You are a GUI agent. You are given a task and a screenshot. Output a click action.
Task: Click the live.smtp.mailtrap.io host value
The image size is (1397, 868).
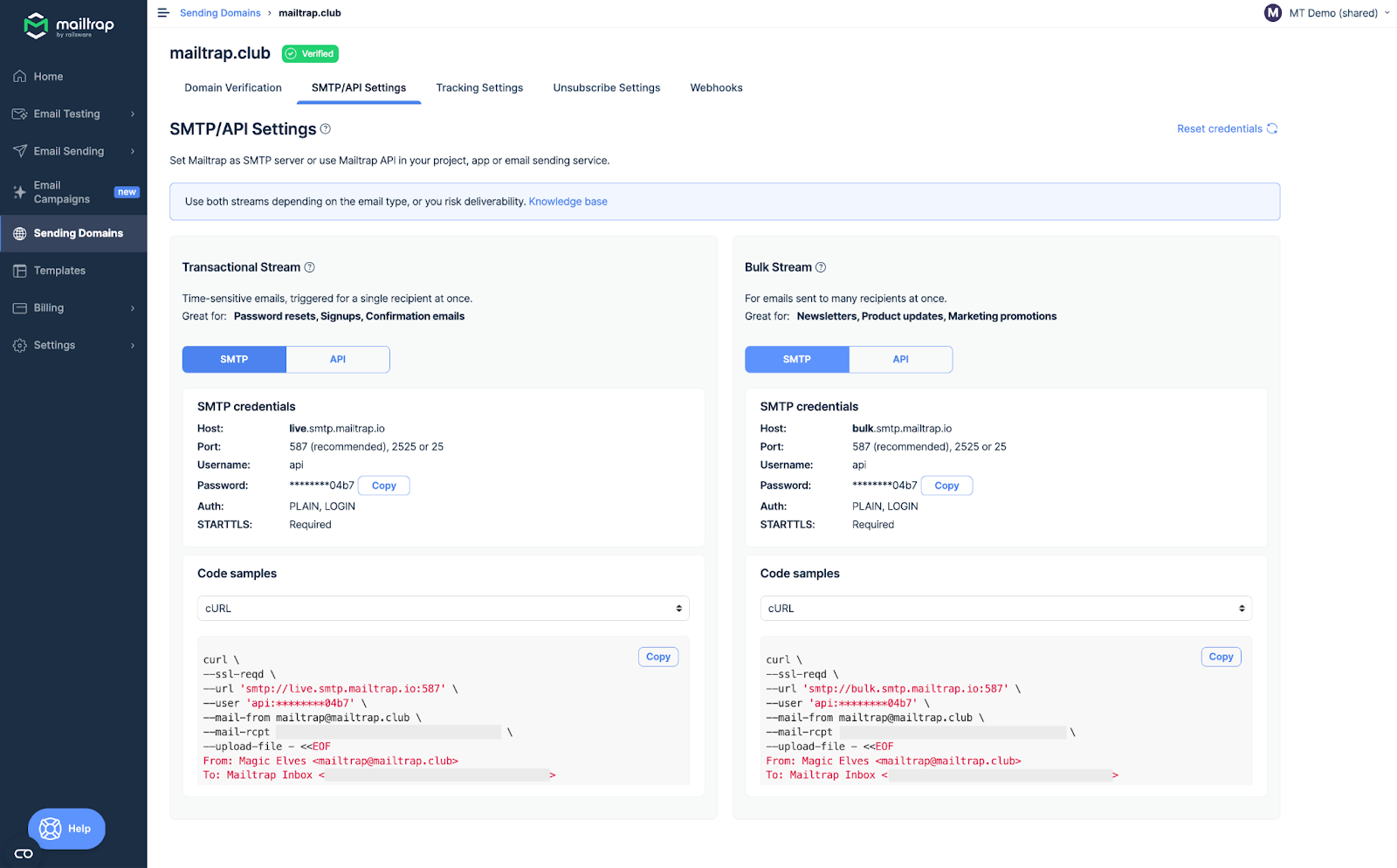[337, 429]
